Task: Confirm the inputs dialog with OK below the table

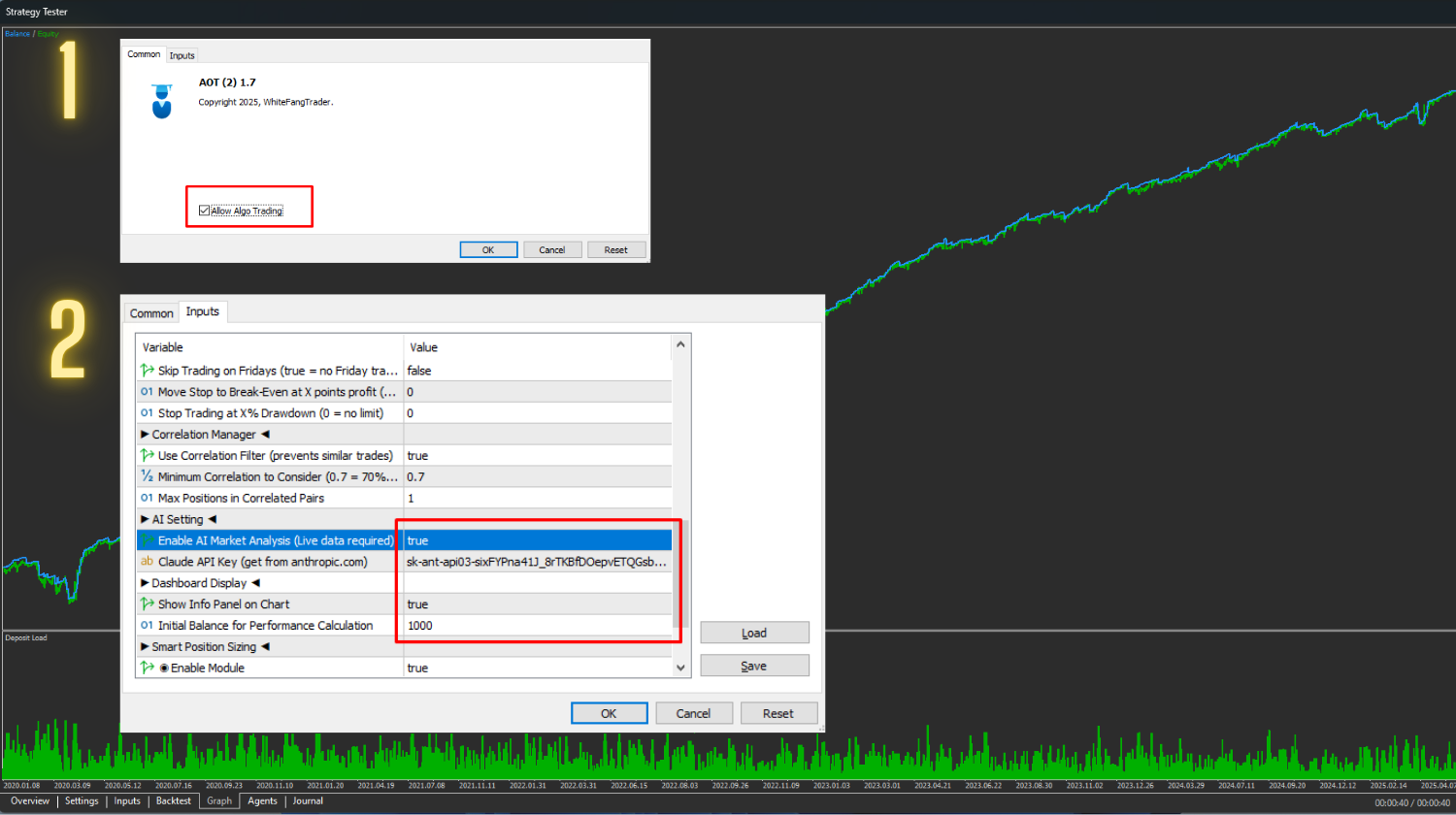Action: (609, 713)
